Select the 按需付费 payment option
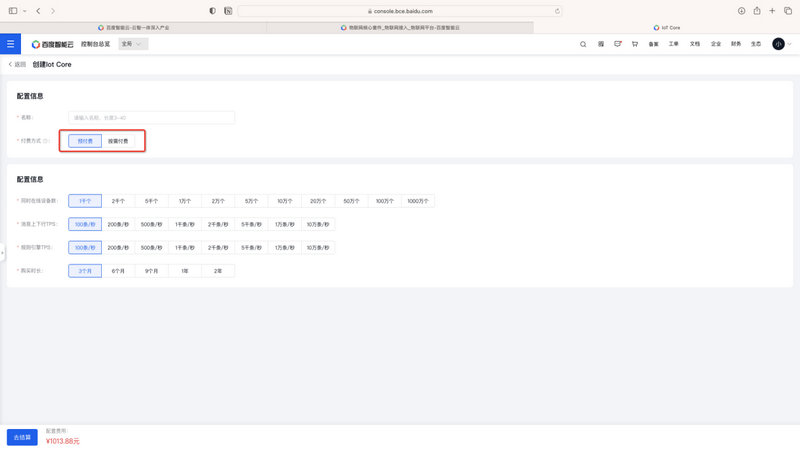Viewport: 800px width, 450px height. 118,141
